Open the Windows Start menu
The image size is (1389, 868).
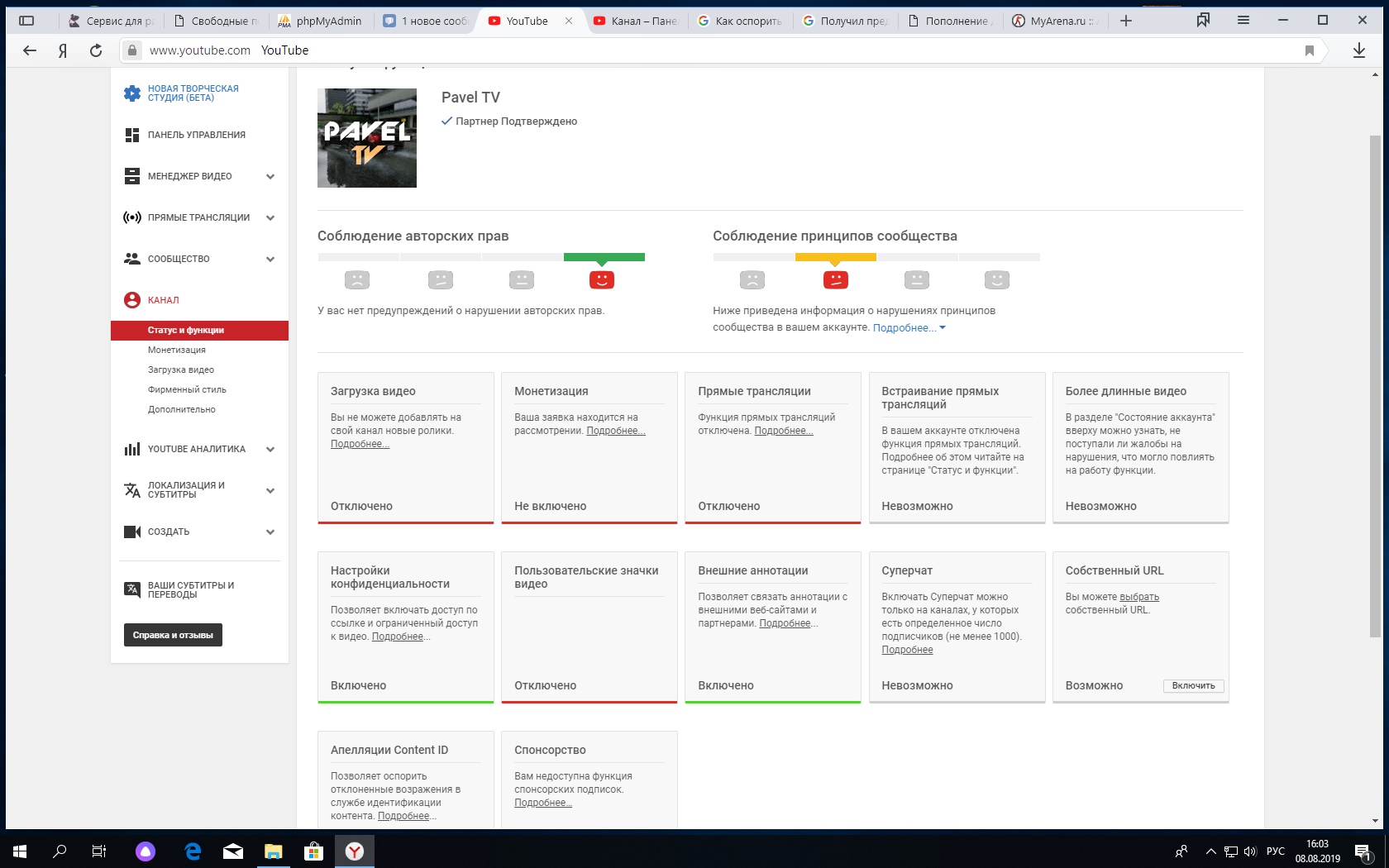[x=20, y=851]
